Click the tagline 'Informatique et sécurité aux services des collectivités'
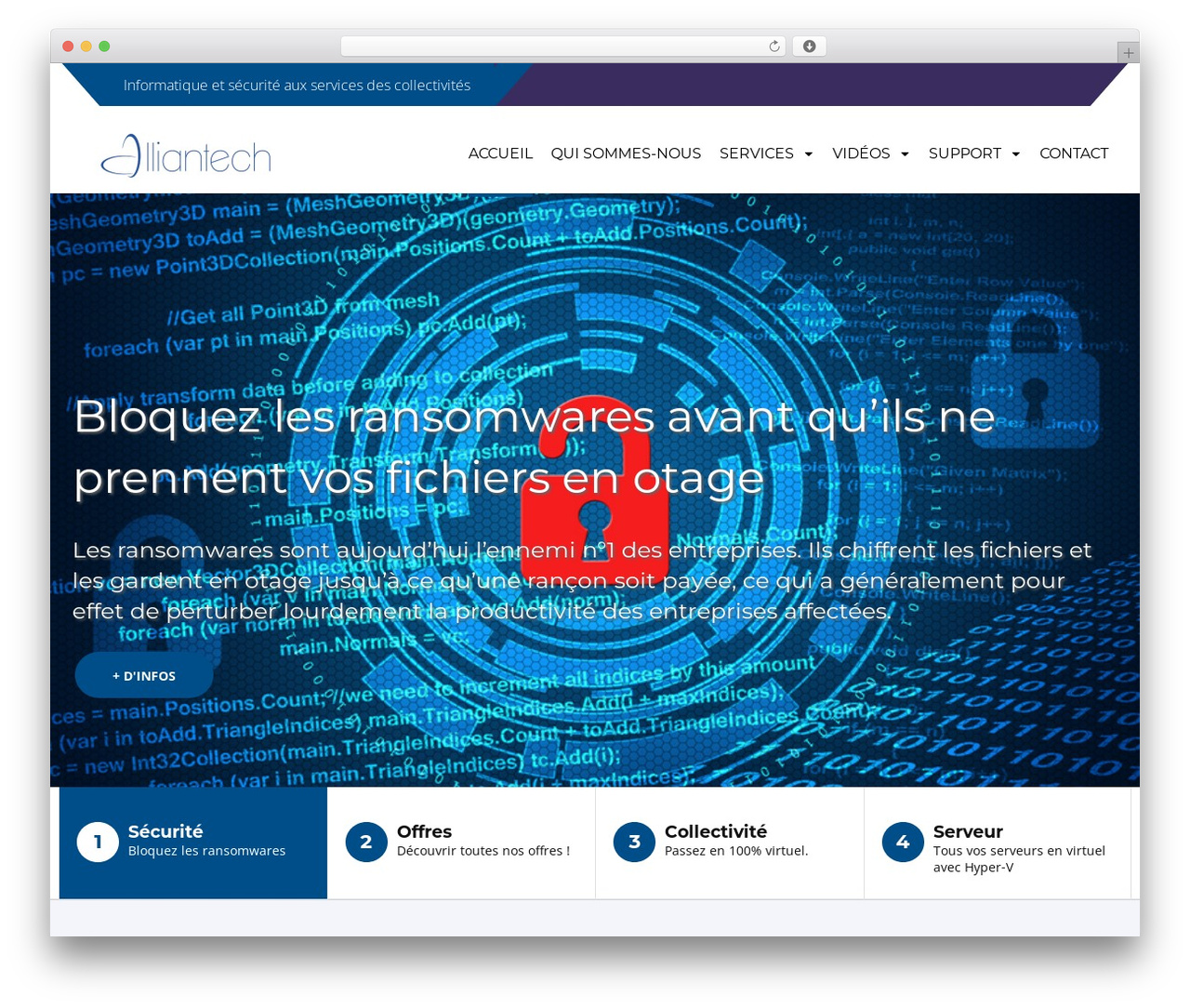 click(x=297, y=86)
